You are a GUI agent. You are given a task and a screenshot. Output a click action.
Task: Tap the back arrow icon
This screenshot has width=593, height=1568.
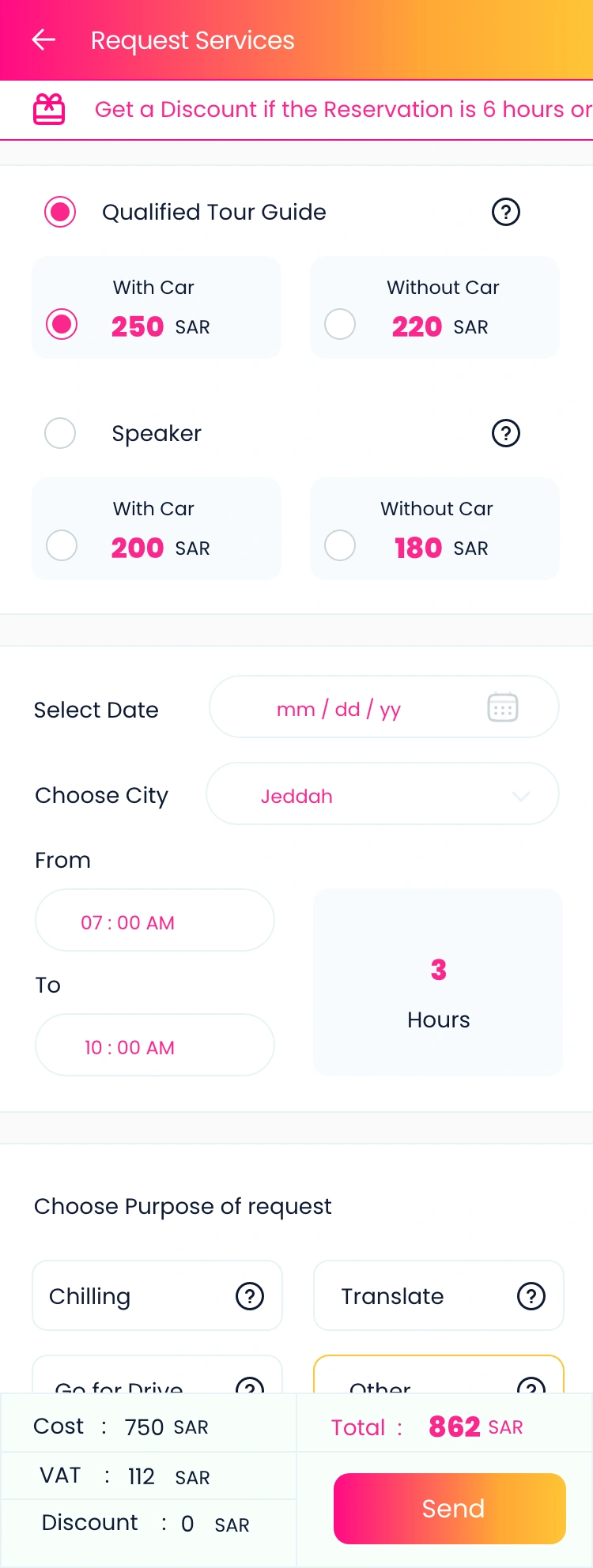point(43,40)
